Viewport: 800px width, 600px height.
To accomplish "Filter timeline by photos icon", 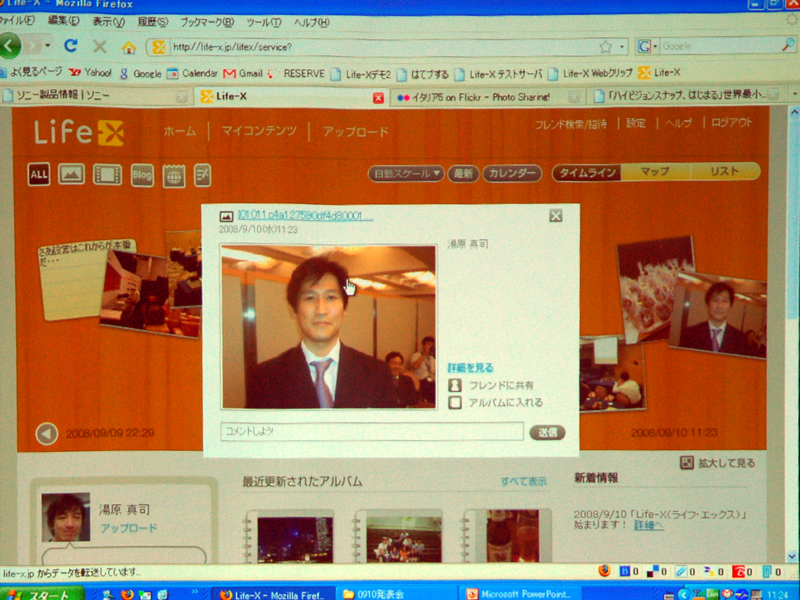I will (71, 175).
